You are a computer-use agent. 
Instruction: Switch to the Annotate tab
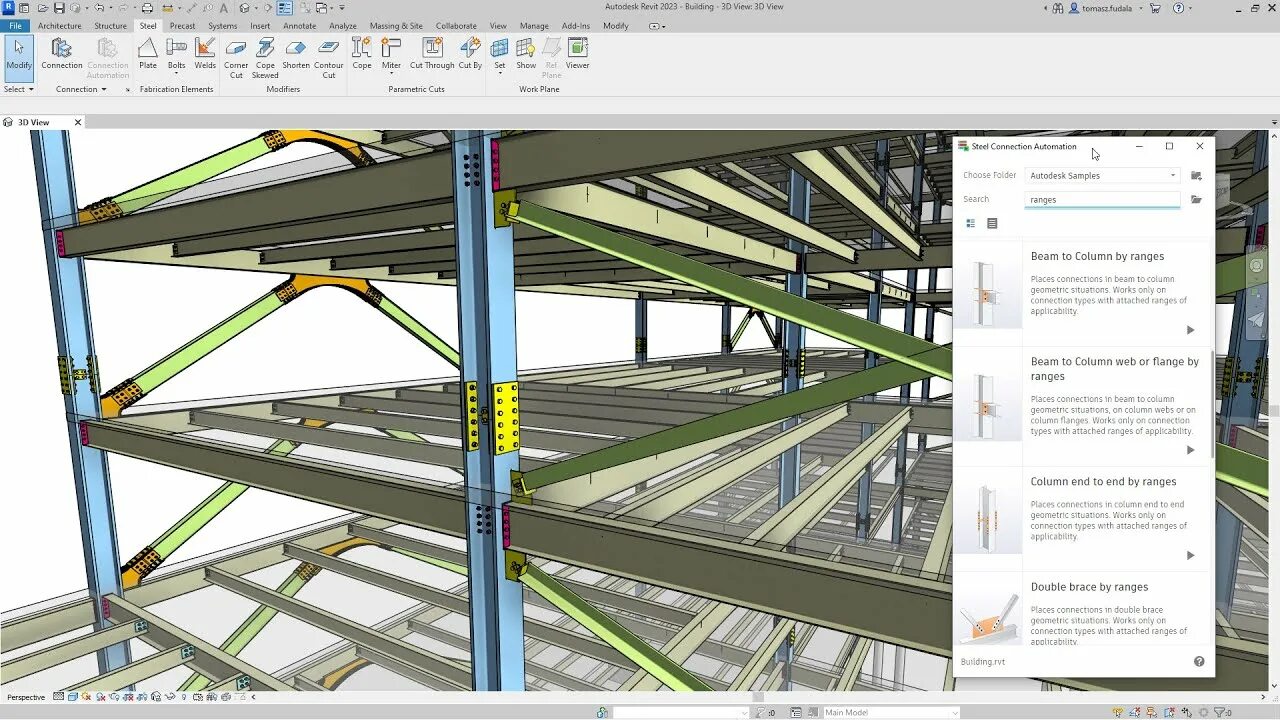(299, 26)
